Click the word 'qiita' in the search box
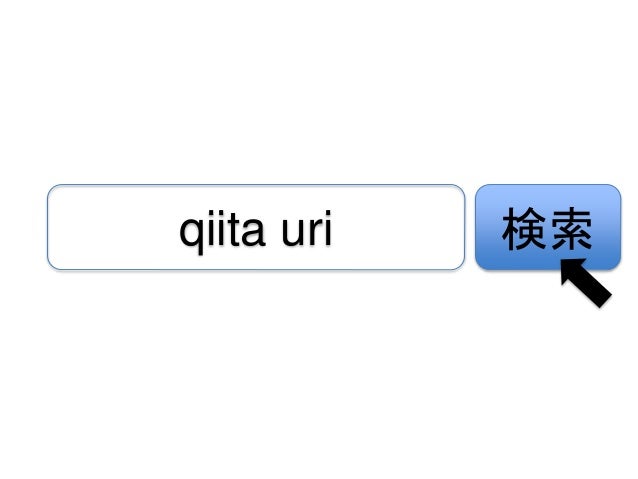The image size is (638, 479). (222, 231)
